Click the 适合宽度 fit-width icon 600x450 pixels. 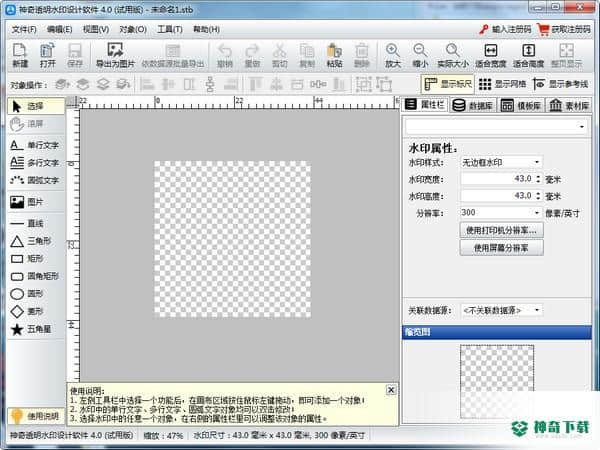tap(491, 55)
